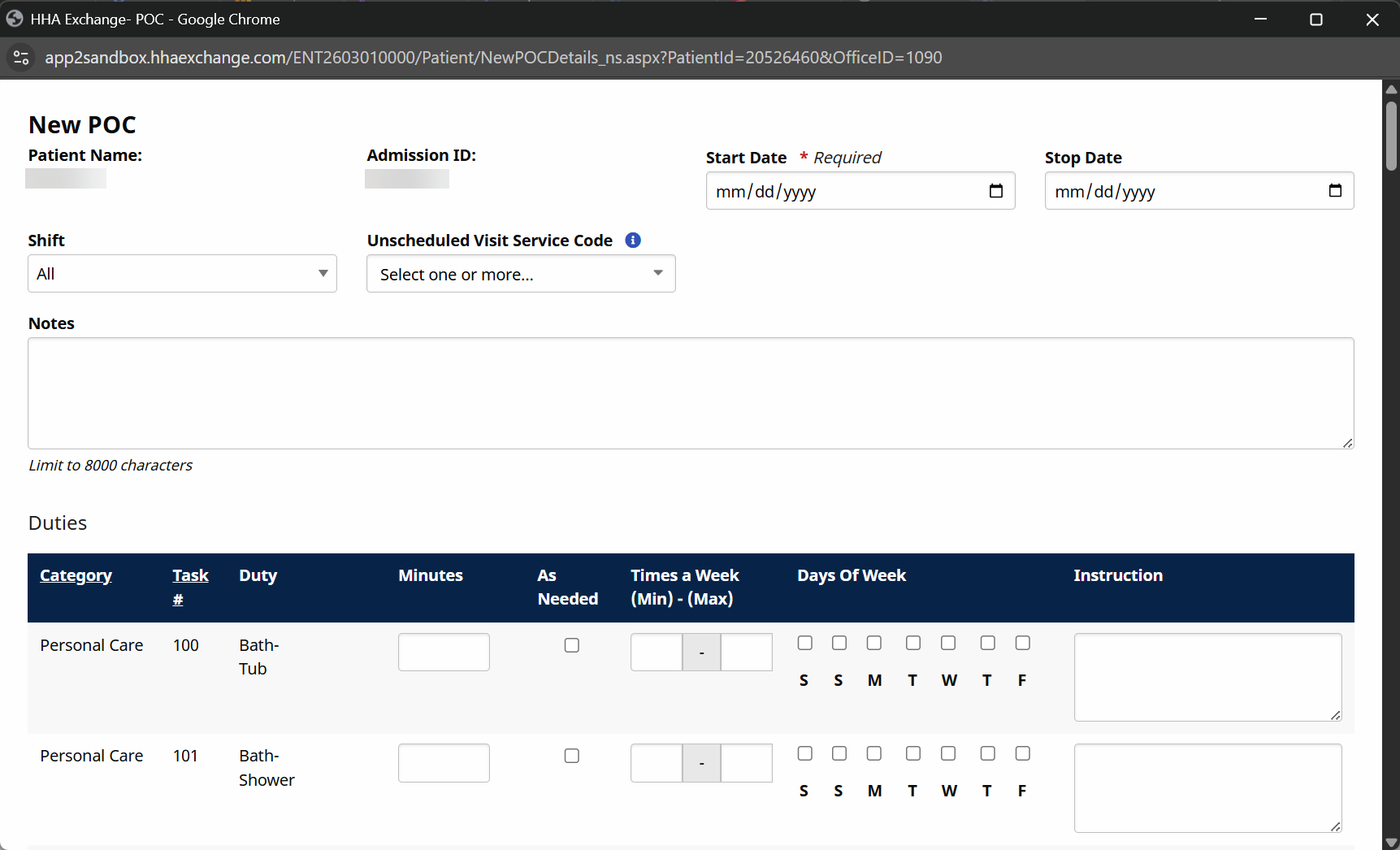
Task: Open the Stop Date calendar picker icon
Action: coord(1334,191)
